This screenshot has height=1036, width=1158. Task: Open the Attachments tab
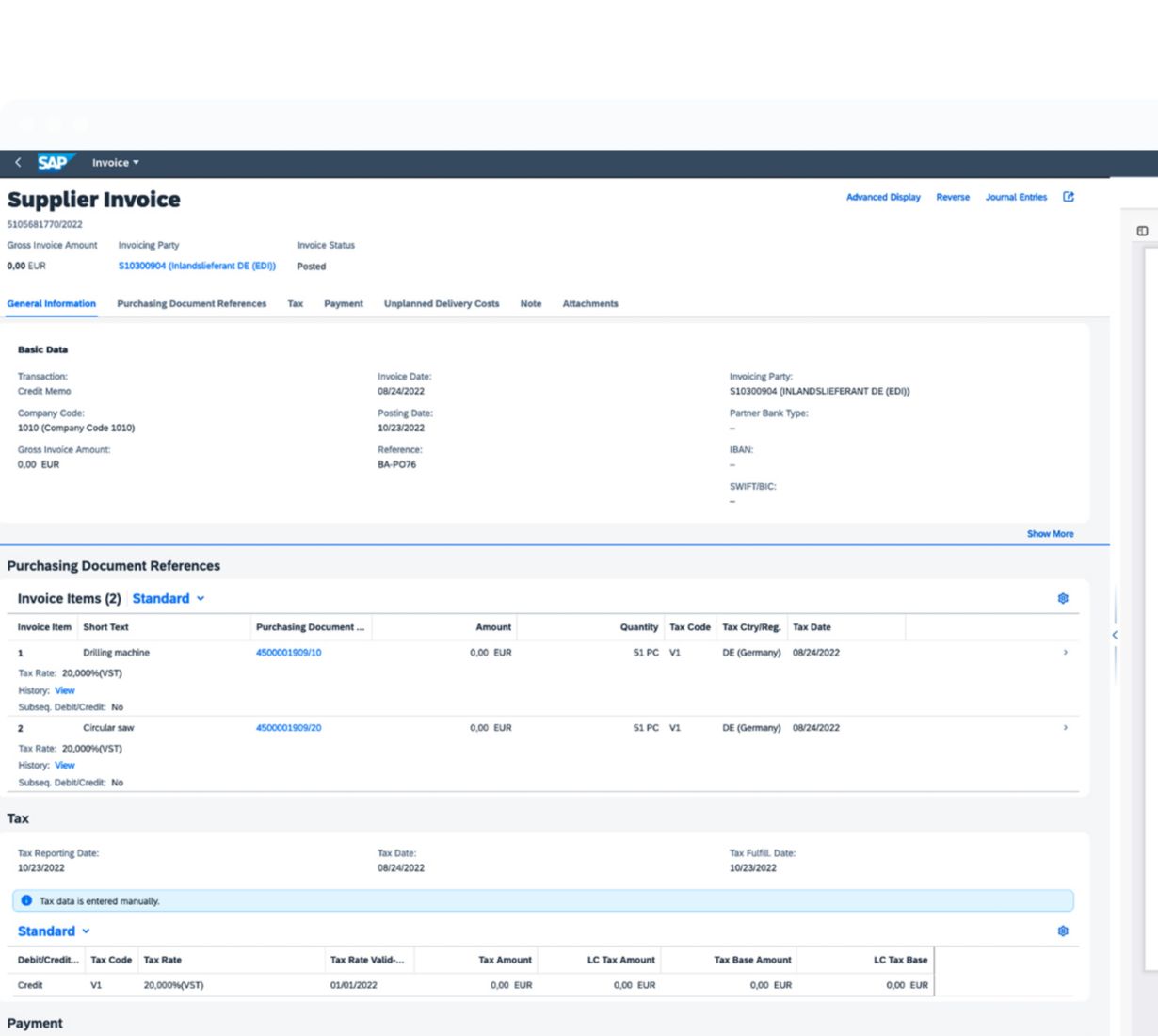(x=589, y=304)
